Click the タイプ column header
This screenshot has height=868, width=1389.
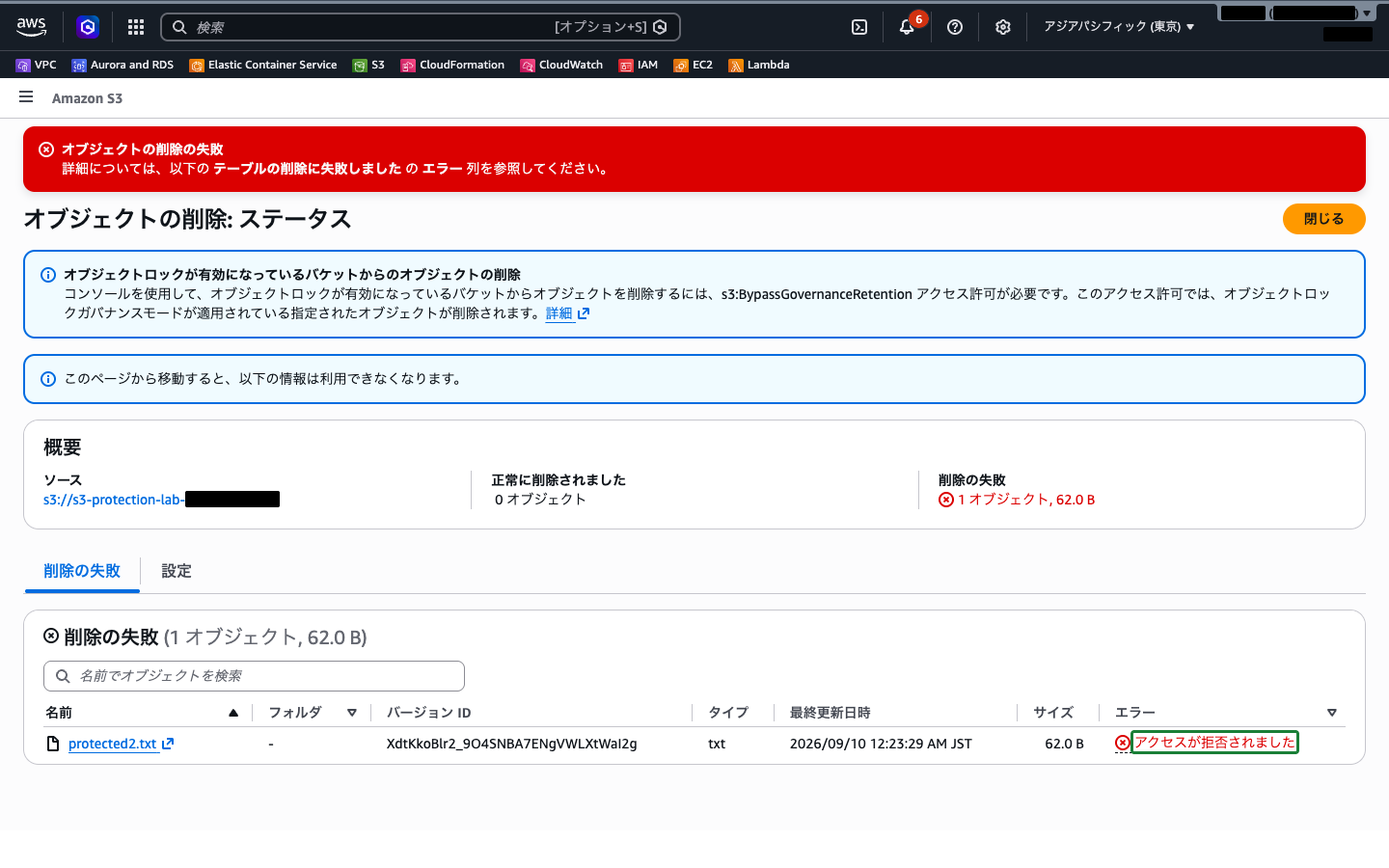[x=728, y=713]
